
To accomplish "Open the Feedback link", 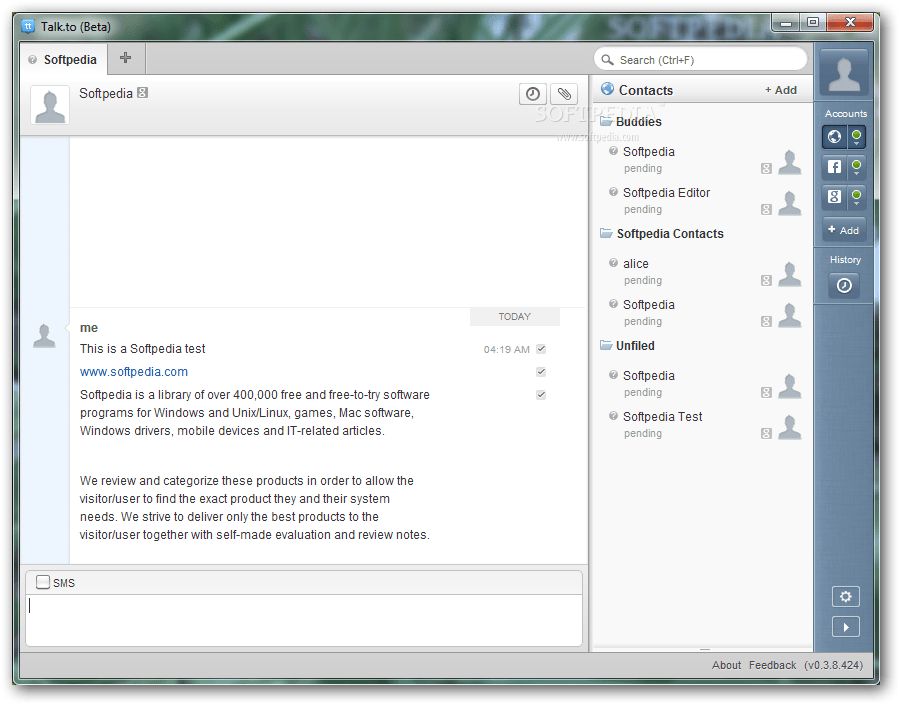I will click(772, 665).
